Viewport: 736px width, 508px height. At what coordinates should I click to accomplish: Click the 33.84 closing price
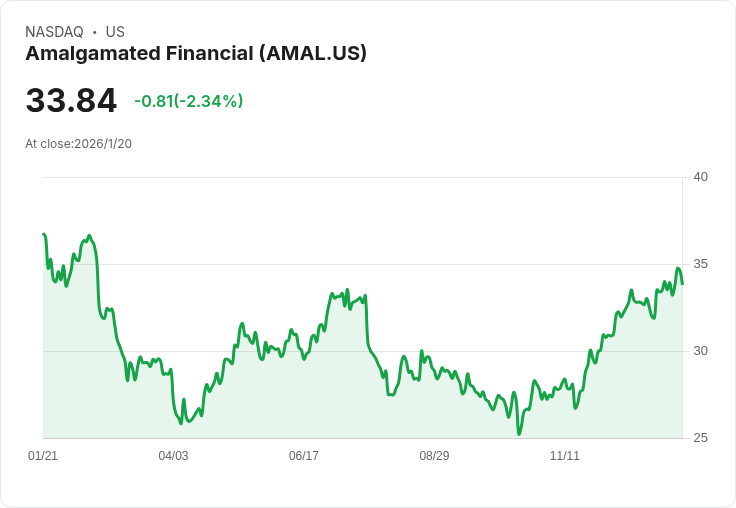[71, 101]
